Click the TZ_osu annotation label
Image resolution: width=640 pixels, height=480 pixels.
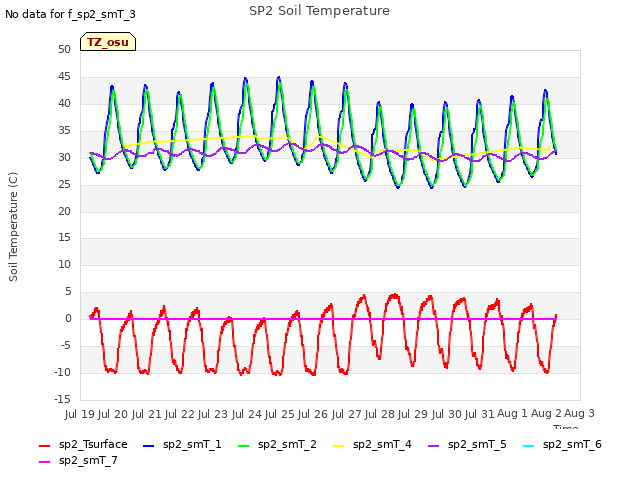point(108,42)
